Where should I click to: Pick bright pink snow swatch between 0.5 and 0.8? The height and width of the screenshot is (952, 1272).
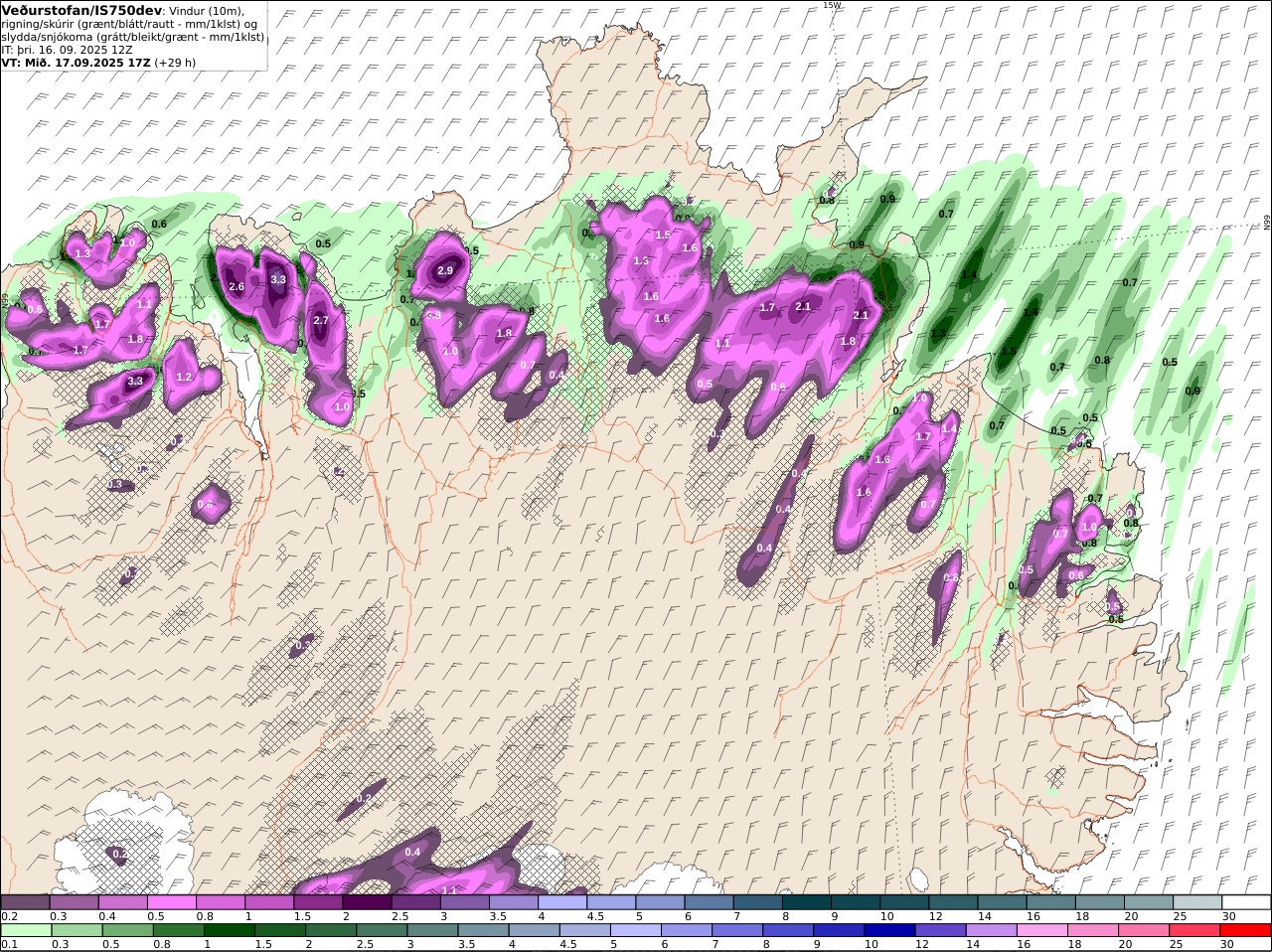point(171,902)
